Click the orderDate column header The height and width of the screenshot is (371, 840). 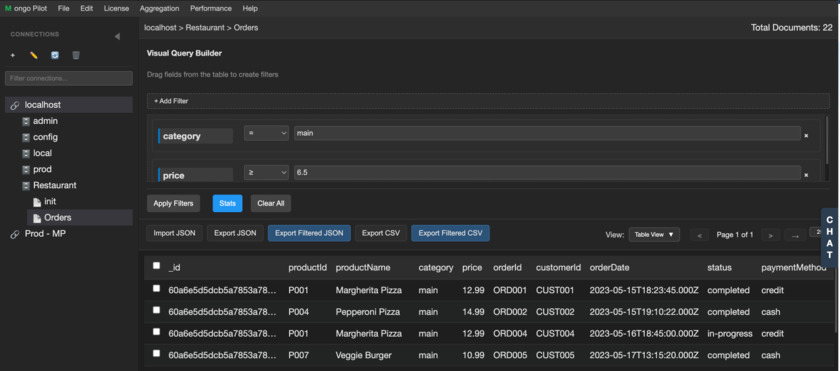609,268
